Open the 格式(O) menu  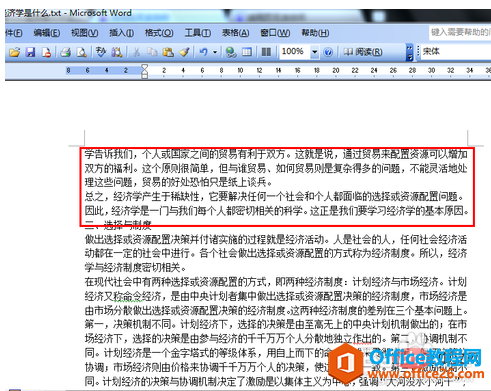pos(159,33)
